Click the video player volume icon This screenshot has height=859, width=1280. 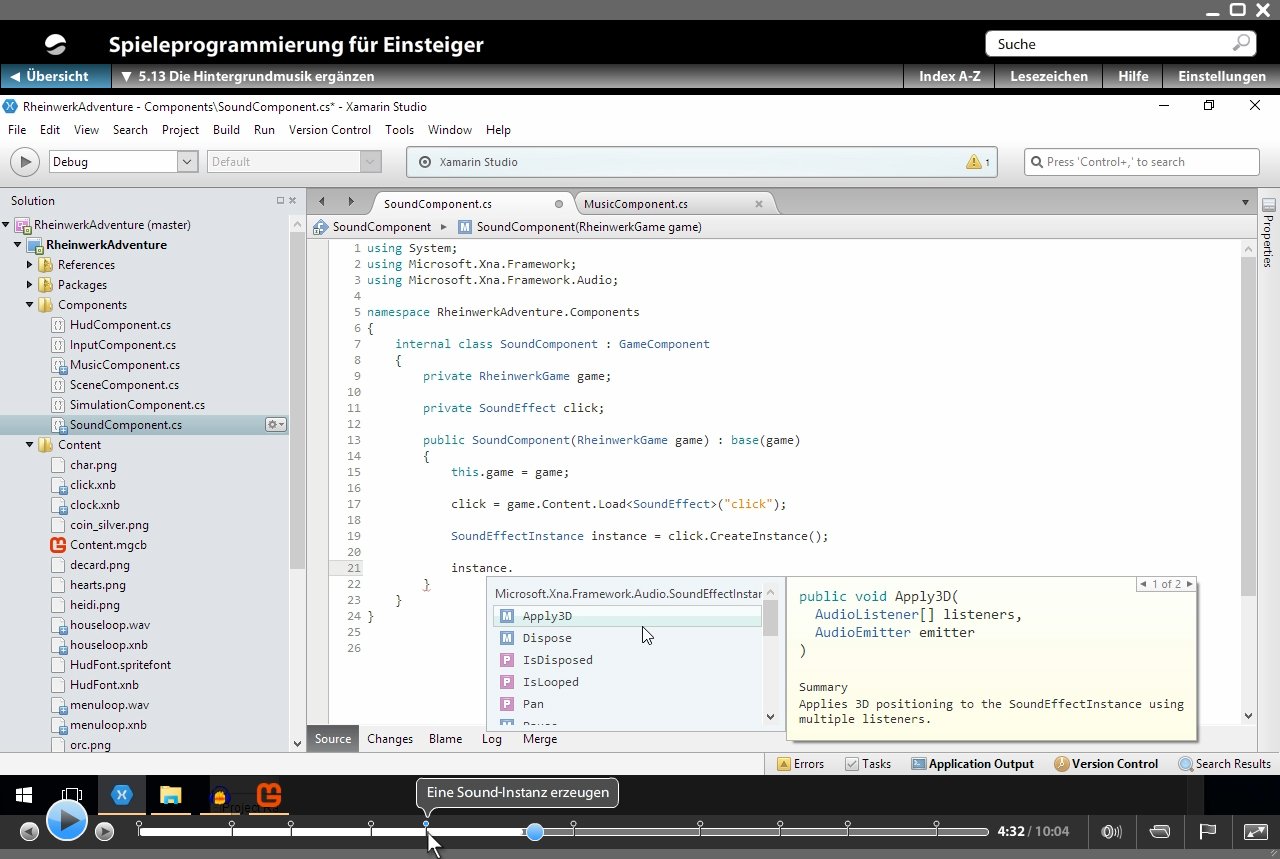coord(1111,832)
